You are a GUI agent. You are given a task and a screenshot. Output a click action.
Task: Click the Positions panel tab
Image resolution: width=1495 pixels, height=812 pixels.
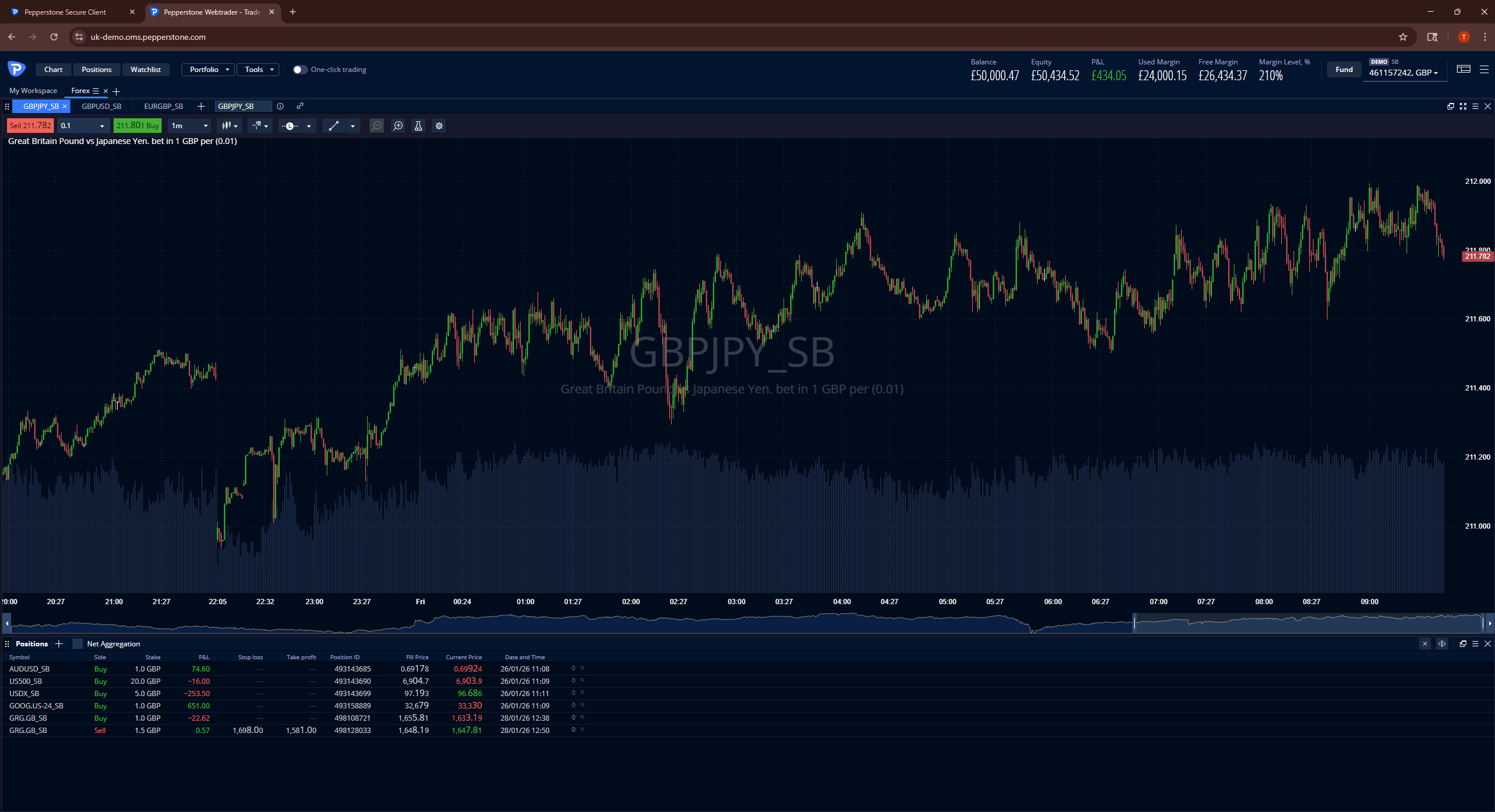32,643
